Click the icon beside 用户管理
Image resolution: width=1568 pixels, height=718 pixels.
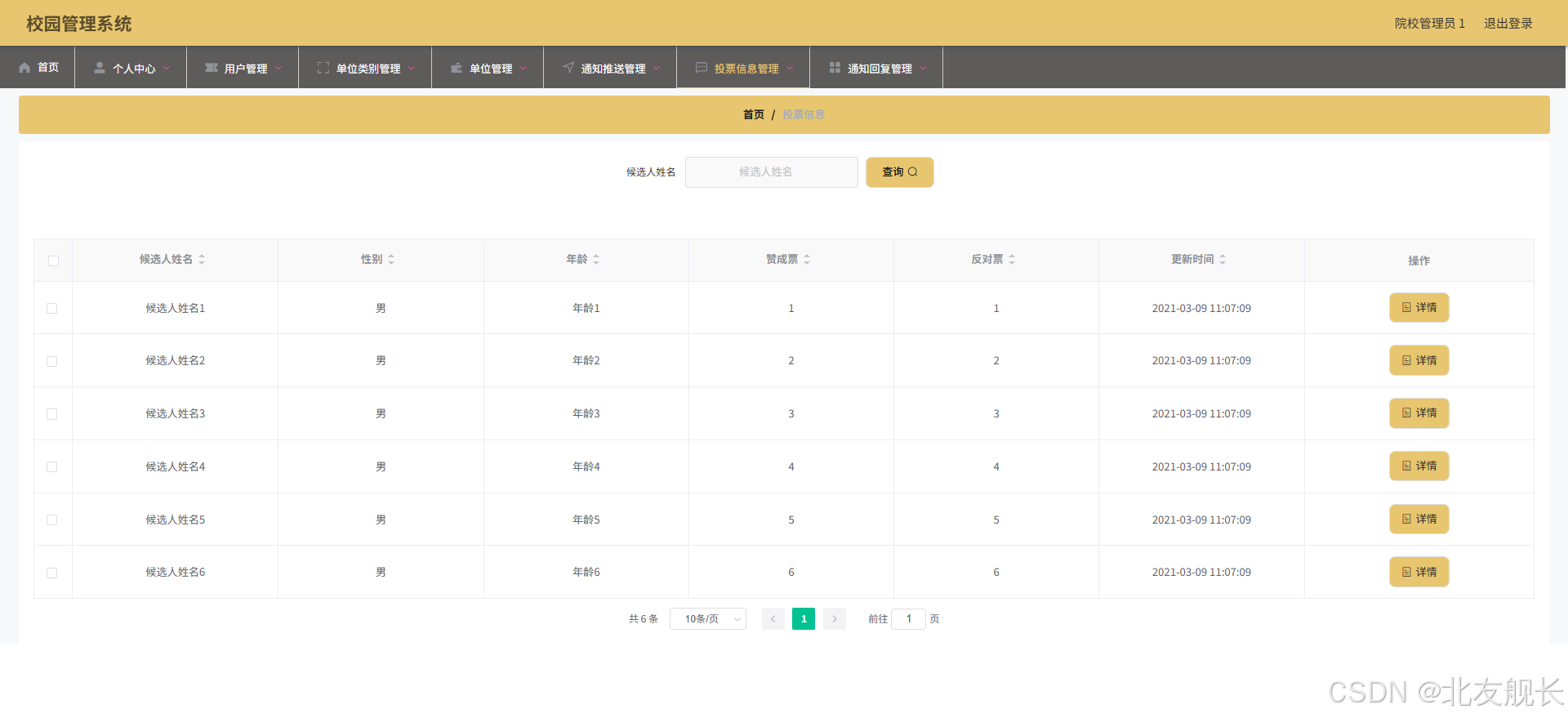[212, 68]
